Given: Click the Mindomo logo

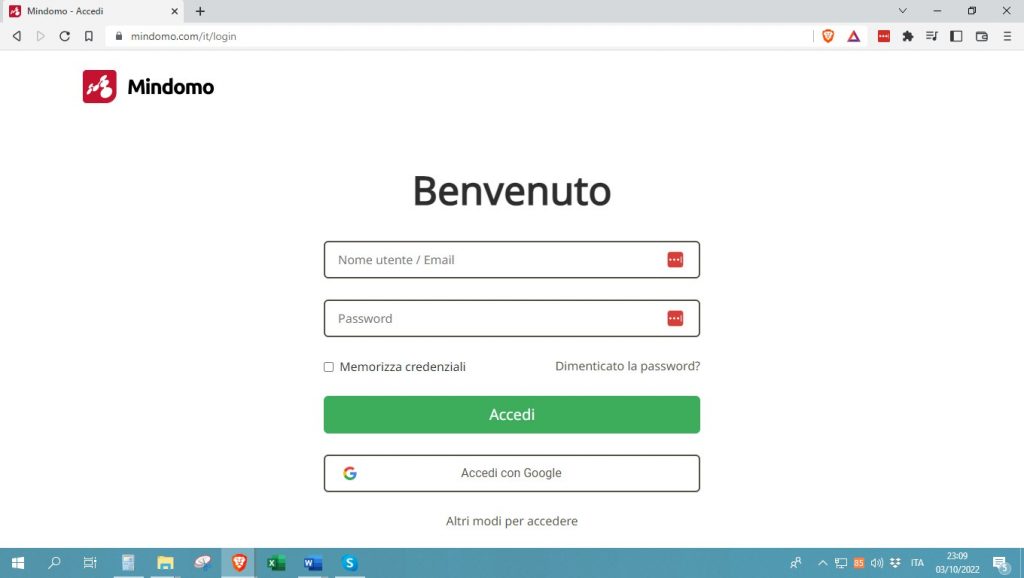Looking at the screenshot, I should coord(146,86).
